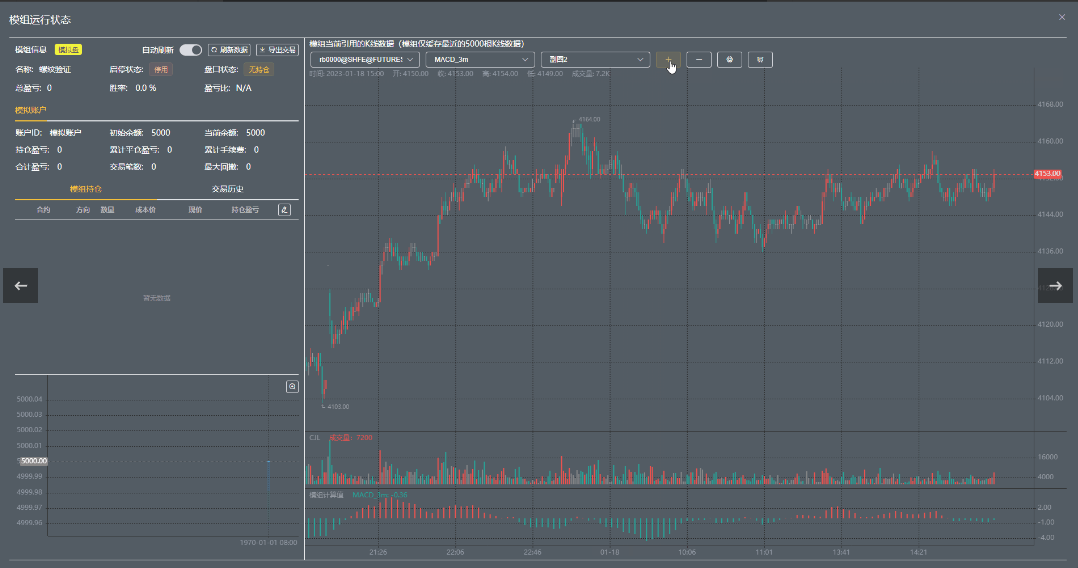Screen dimensions: 1078x568
Task: Go to next item with right arrow
Action: [1054, 285]
